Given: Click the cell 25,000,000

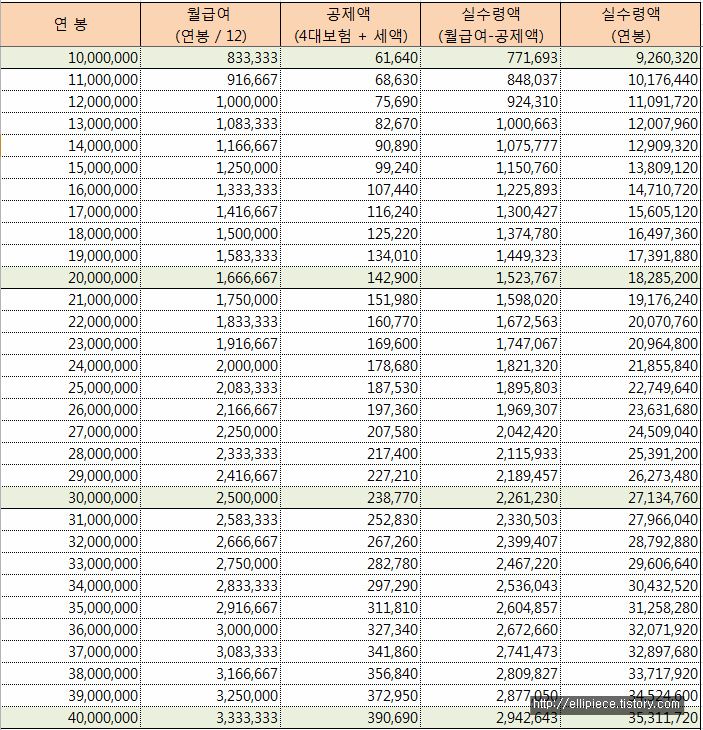Looking at the screenshot, I should [x=70, y=388].
